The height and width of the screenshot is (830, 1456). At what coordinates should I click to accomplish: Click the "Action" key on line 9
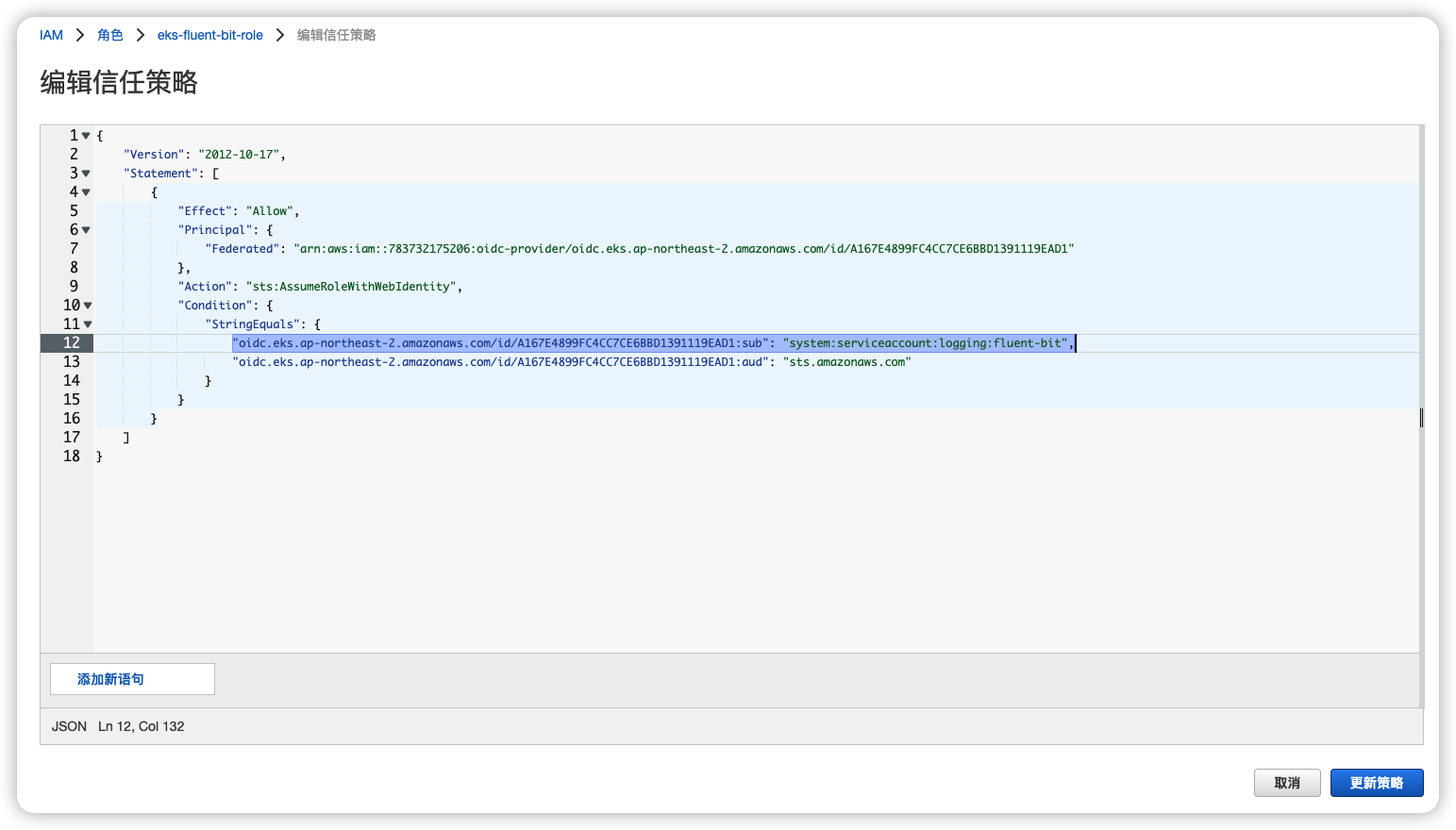tap(205, 287)
